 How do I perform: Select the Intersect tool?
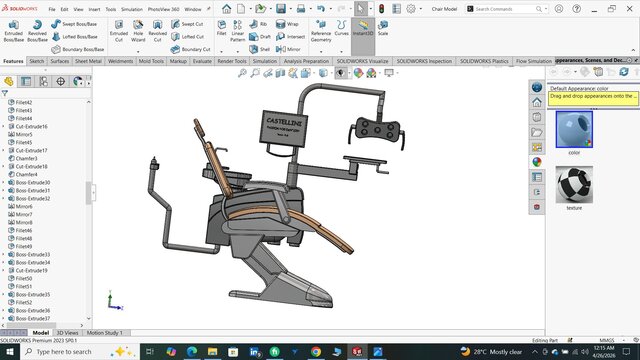pyautogui.click(x=290, y=37)
